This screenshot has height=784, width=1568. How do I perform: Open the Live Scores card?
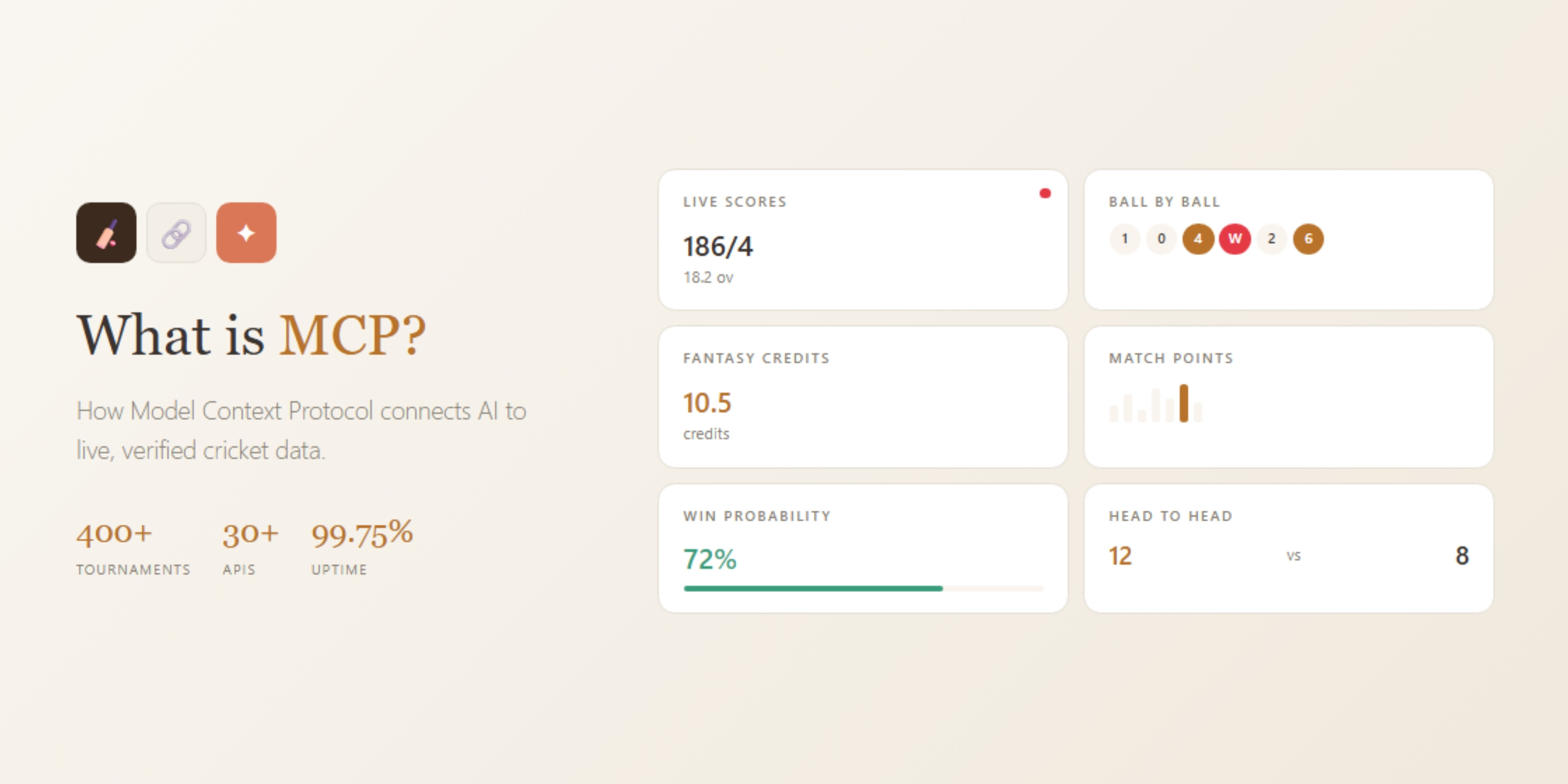863,240
